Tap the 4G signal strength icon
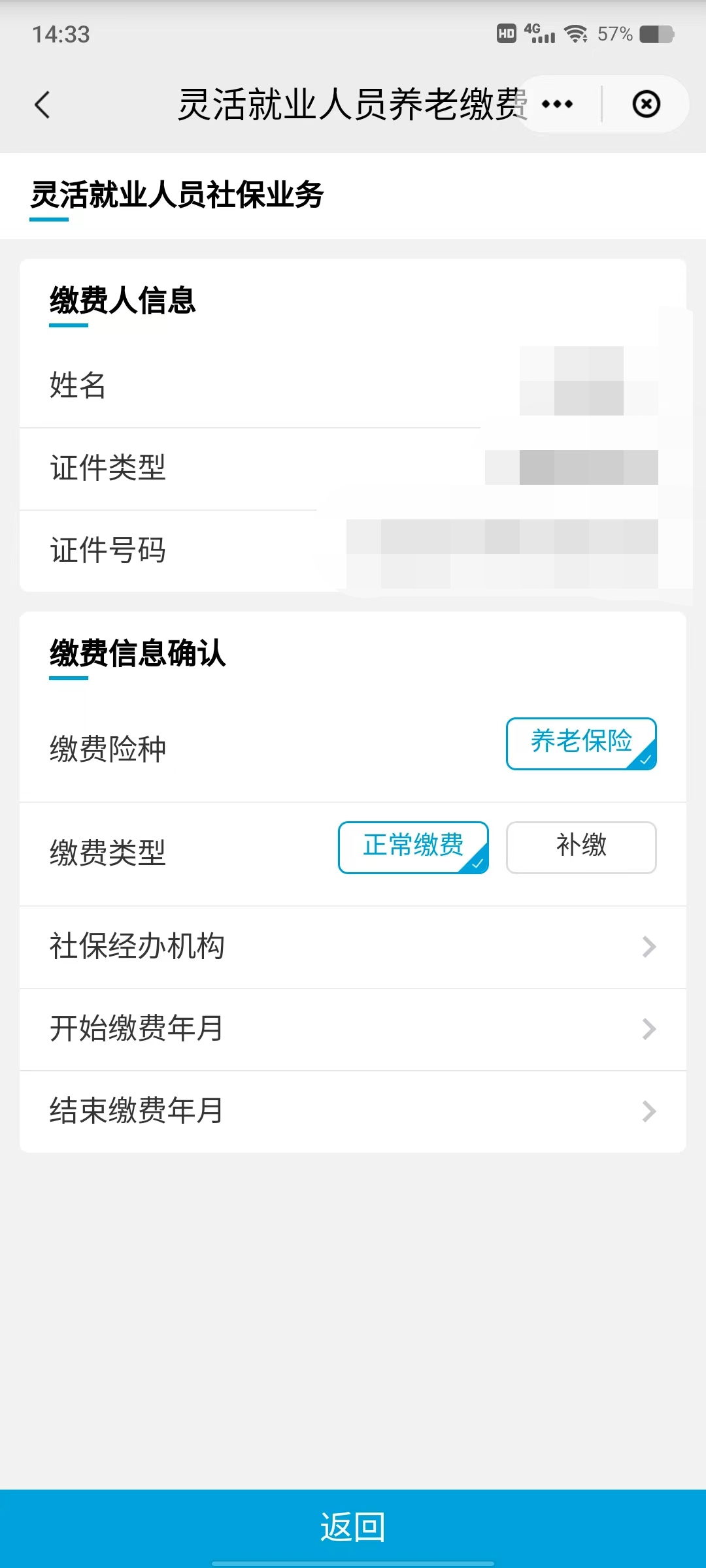 tap(539, 34)
